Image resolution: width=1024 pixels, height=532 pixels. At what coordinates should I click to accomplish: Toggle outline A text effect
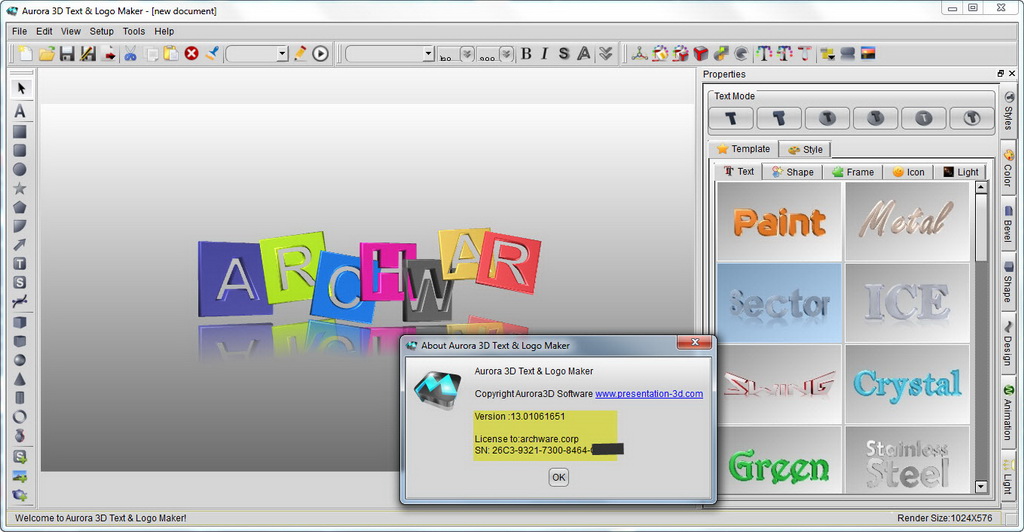pyautogui.click(x=584, y=54)
